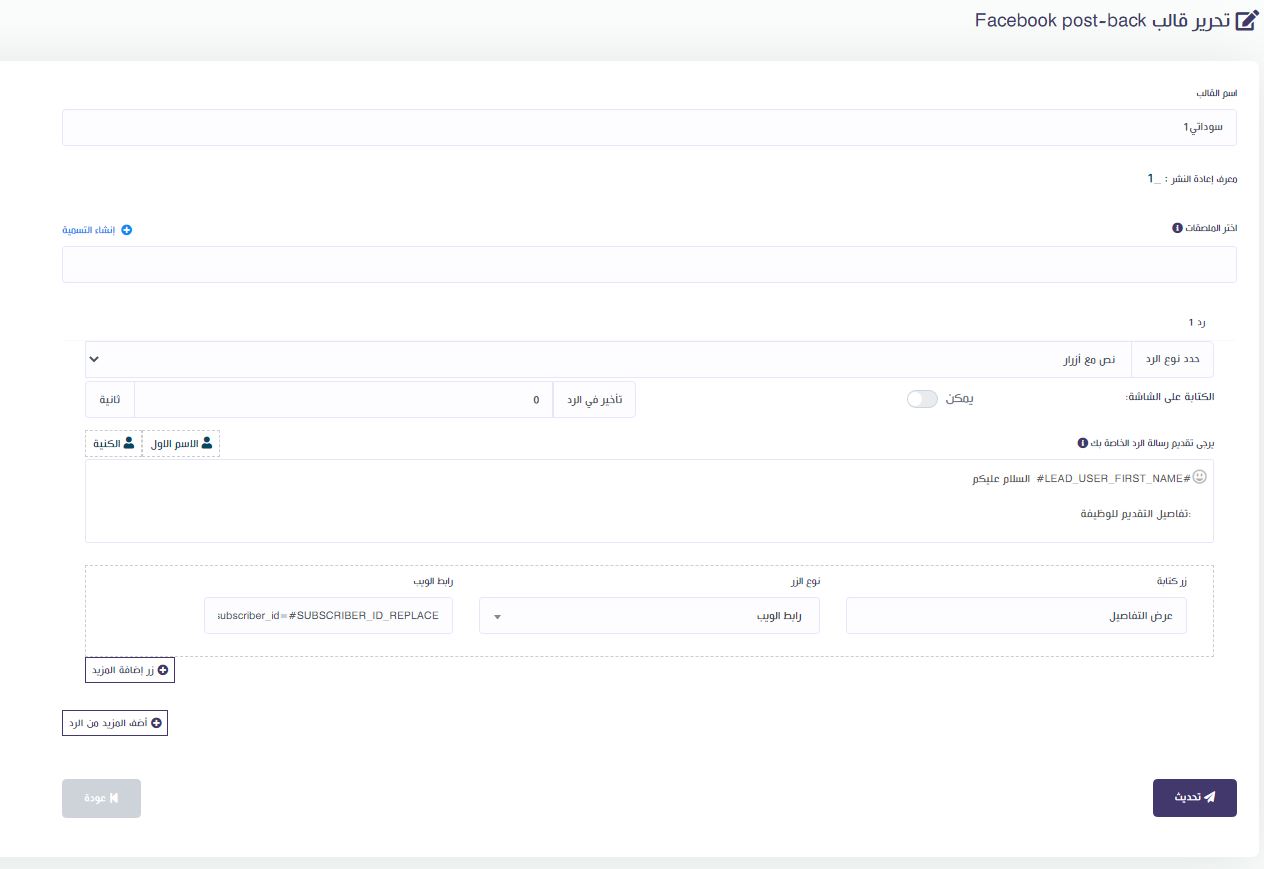The width and height of the screenshot is (1264, 869).
Task: Click the web URL input field
Action: 328,616
